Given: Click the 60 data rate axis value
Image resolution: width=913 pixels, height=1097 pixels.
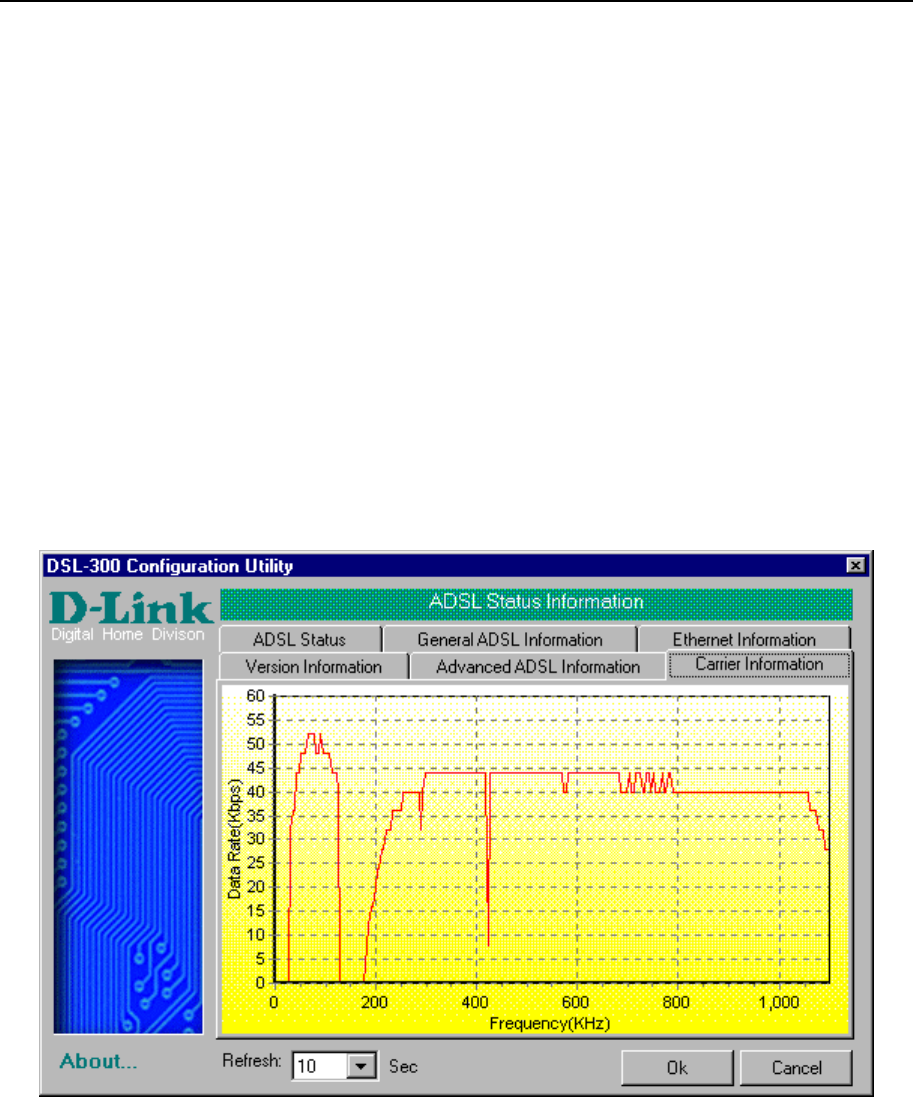Looking at the screenshot, I should (255, 696).
